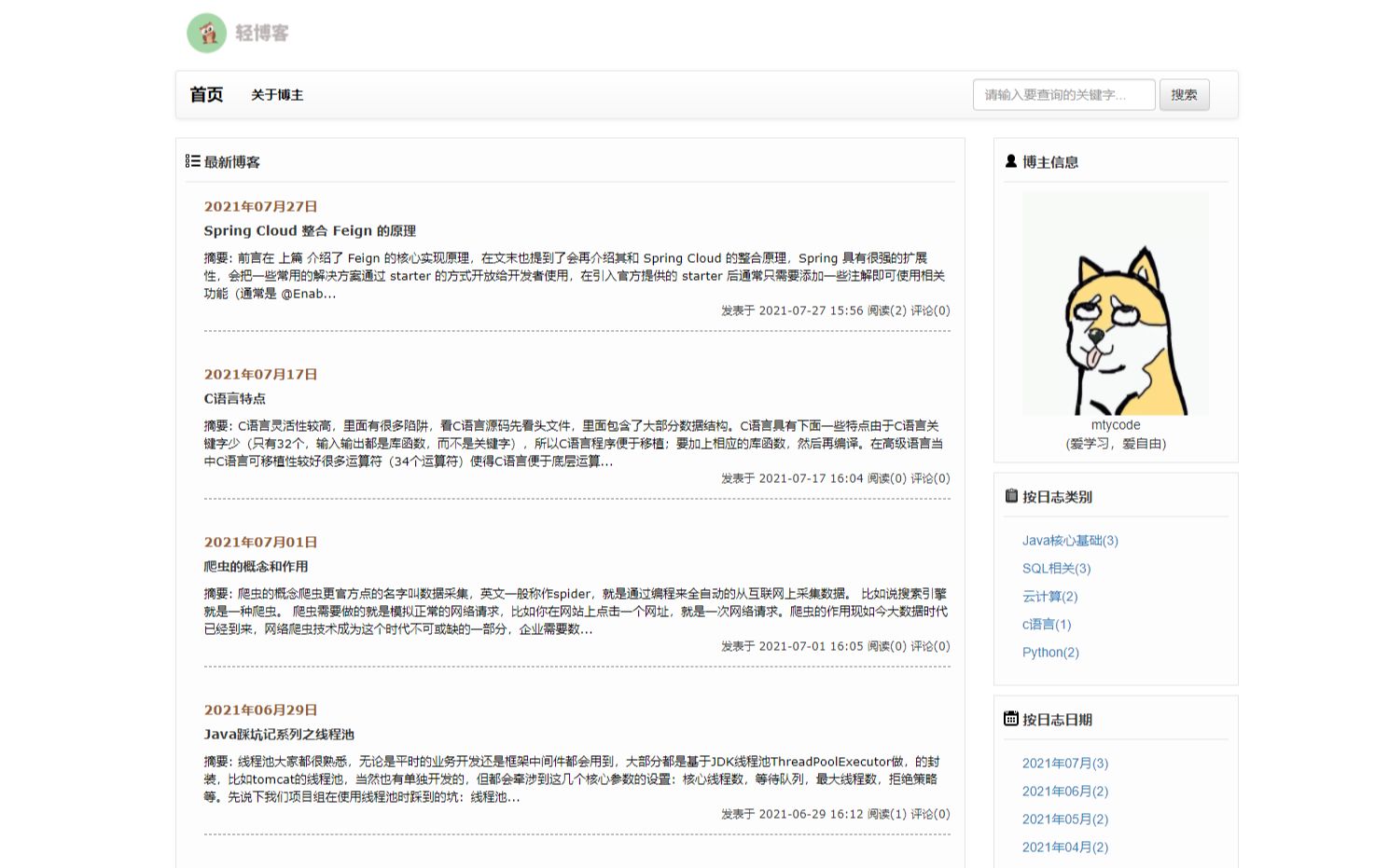Click the 发表于 2021-07-01 16:05 meta line
The width and height of the screenshot is (1389, 868).
[x=835, y=646]
